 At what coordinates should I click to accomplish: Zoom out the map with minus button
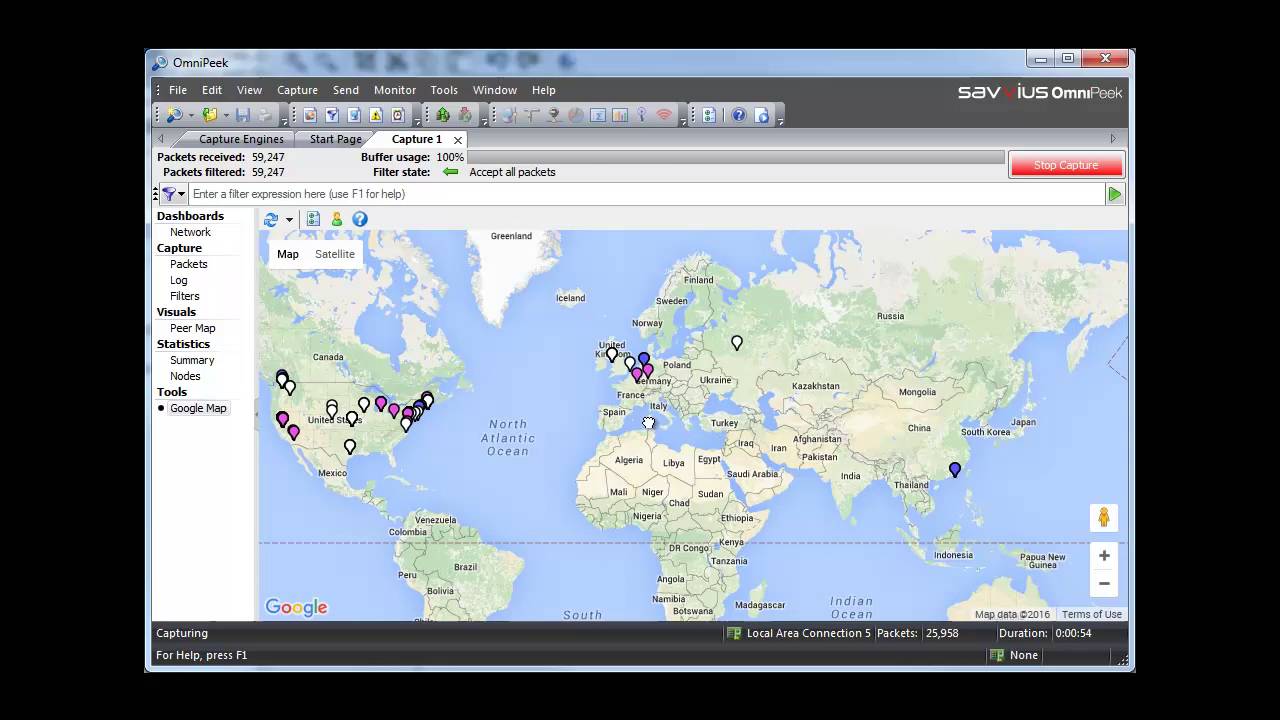tap(1104, 584)
